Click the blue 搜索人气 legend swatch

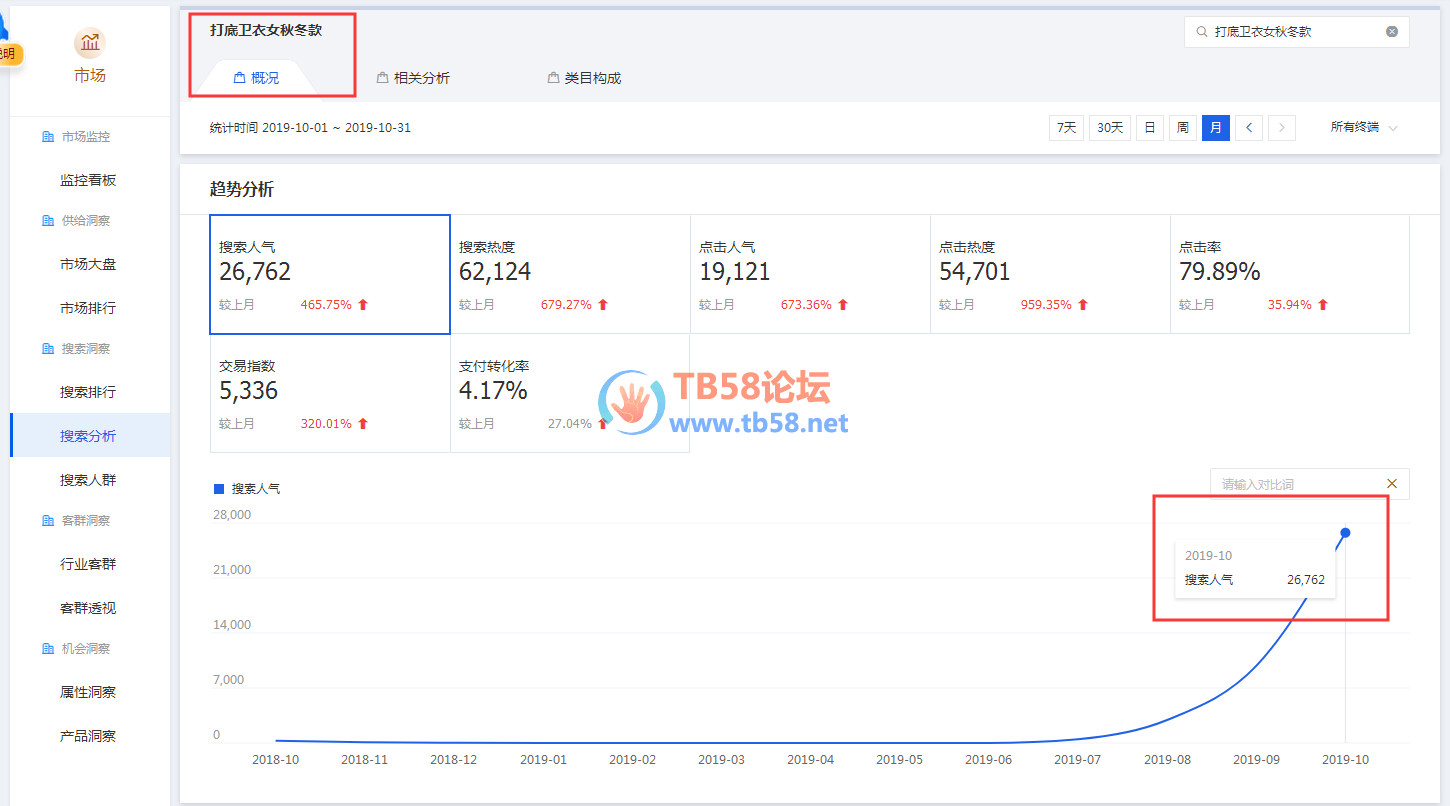pos(219,489)
